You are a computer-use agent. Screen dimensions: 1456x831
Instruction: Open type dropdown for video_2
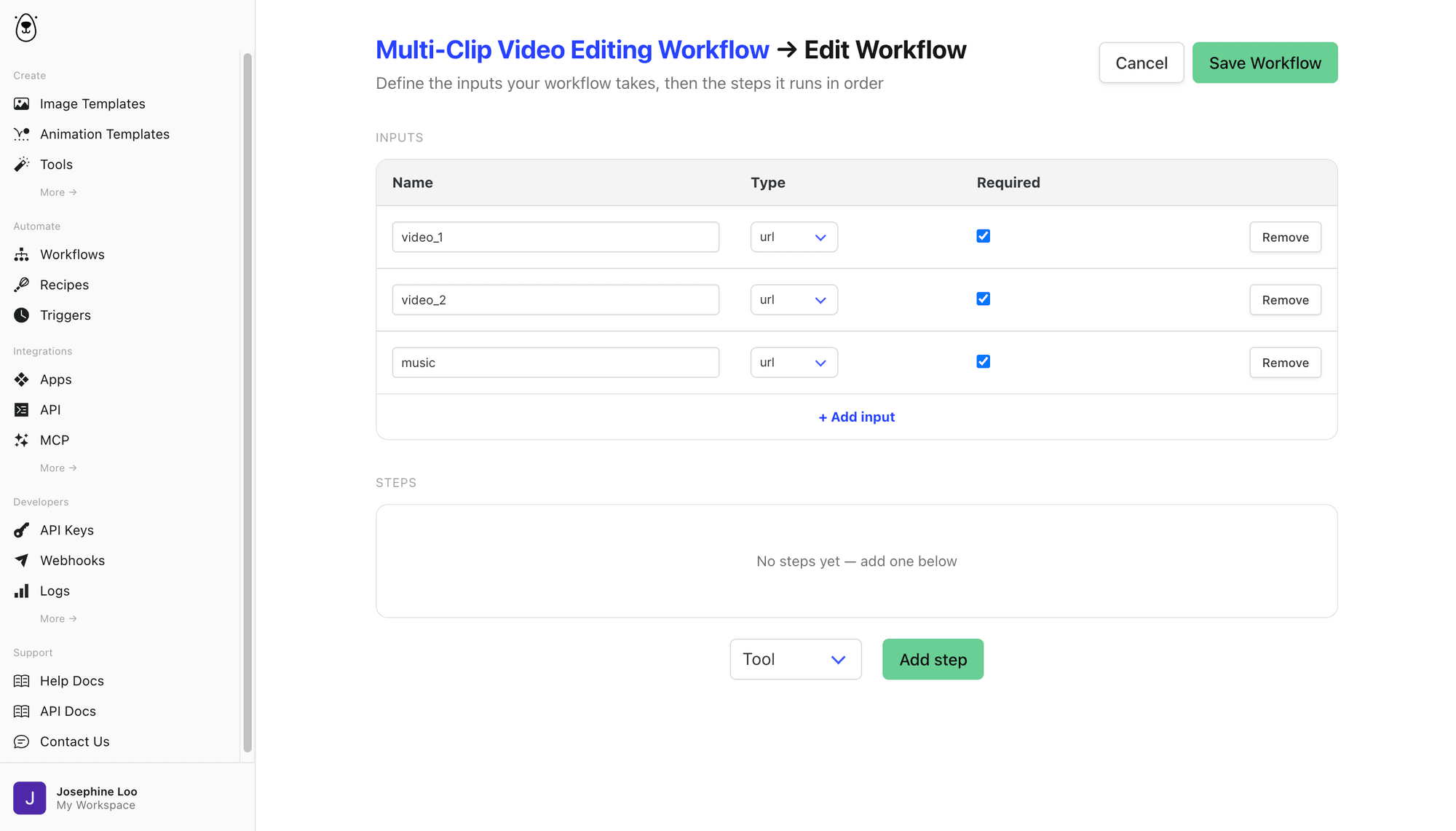click(x=794, y=300)
